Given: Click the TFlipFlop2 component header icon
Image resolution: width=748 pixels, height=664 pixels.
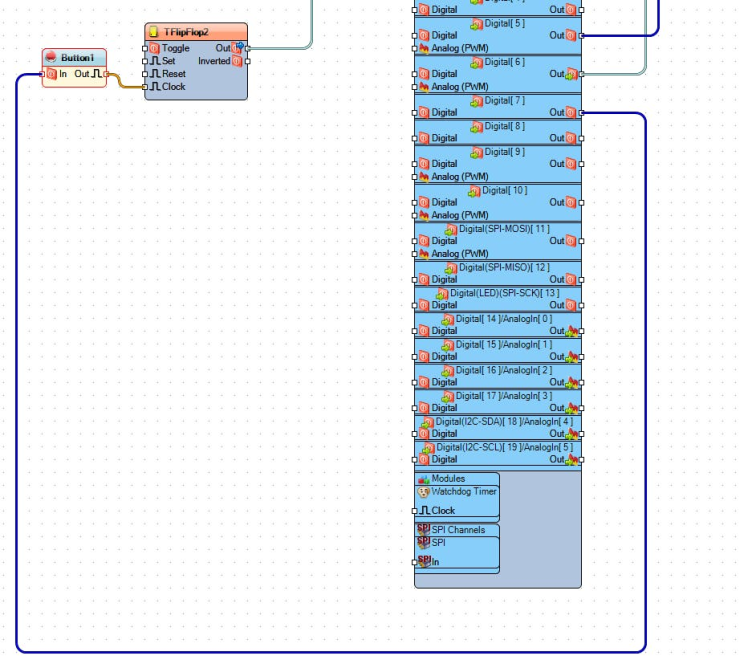Looking at the screenshot, I should point(153,33).
